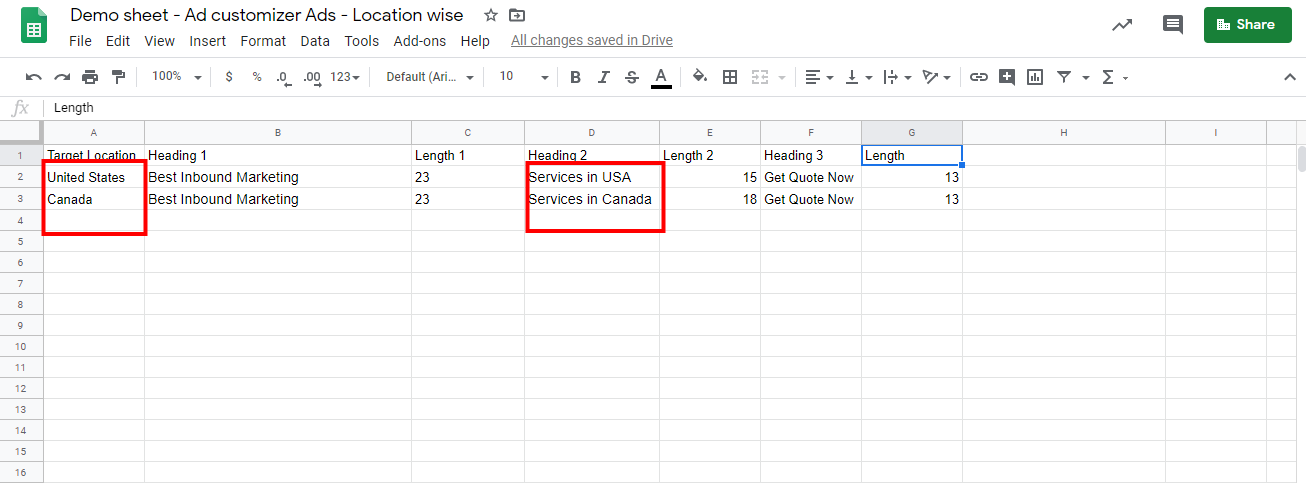Open comment history speech bubble
This screenshot has height=483, width=1306.
click(1173, 25)
